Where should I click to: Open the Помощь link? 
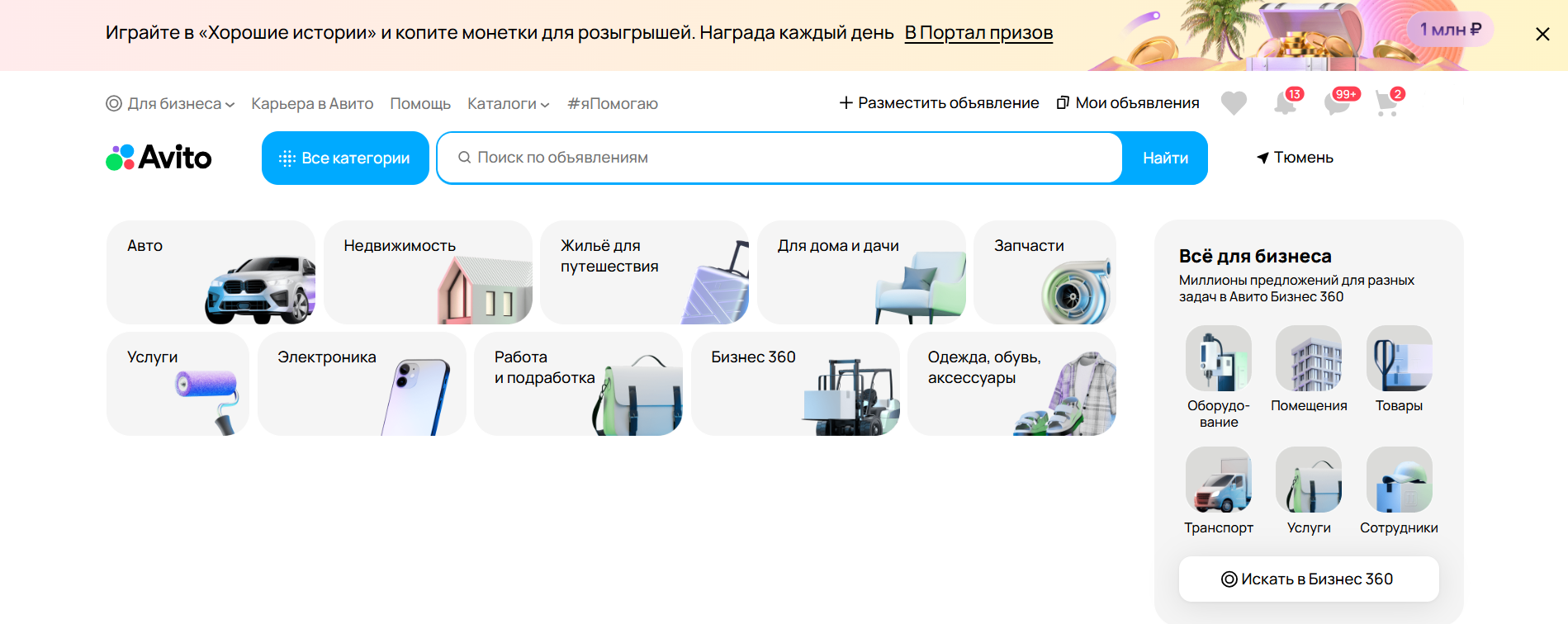point(420,104)
